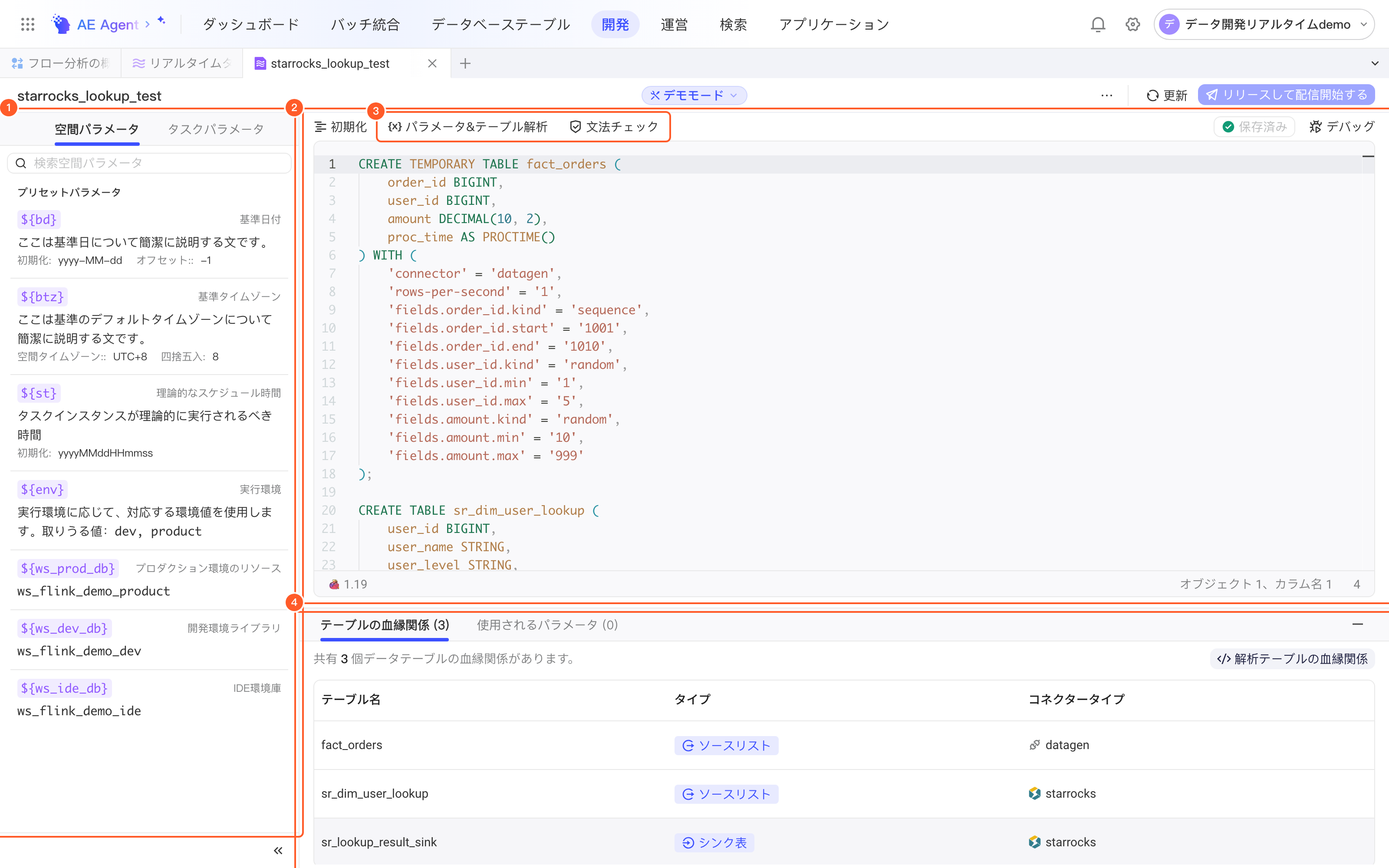
Task: Click the ${ws_prod_db} parameter tag
Action: pyautogui.click(x=68, y=569)
